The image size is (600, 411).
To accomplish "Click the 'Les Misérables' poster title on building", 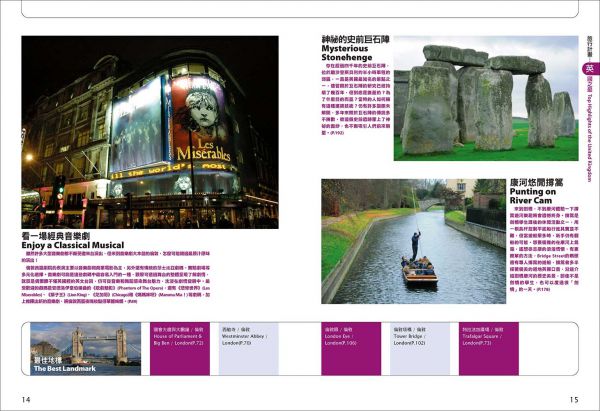I will coord(204,151).
